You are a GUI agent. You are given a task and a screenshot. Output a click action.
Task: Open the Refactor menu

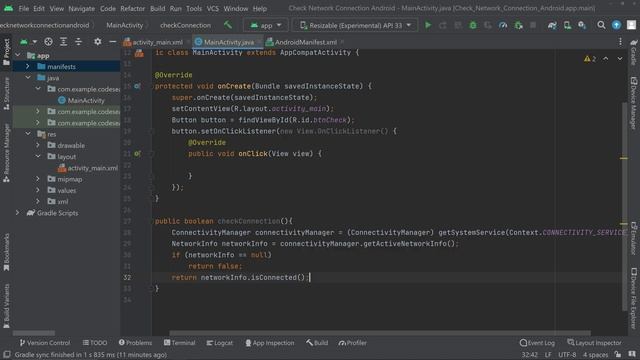[132, 8]
